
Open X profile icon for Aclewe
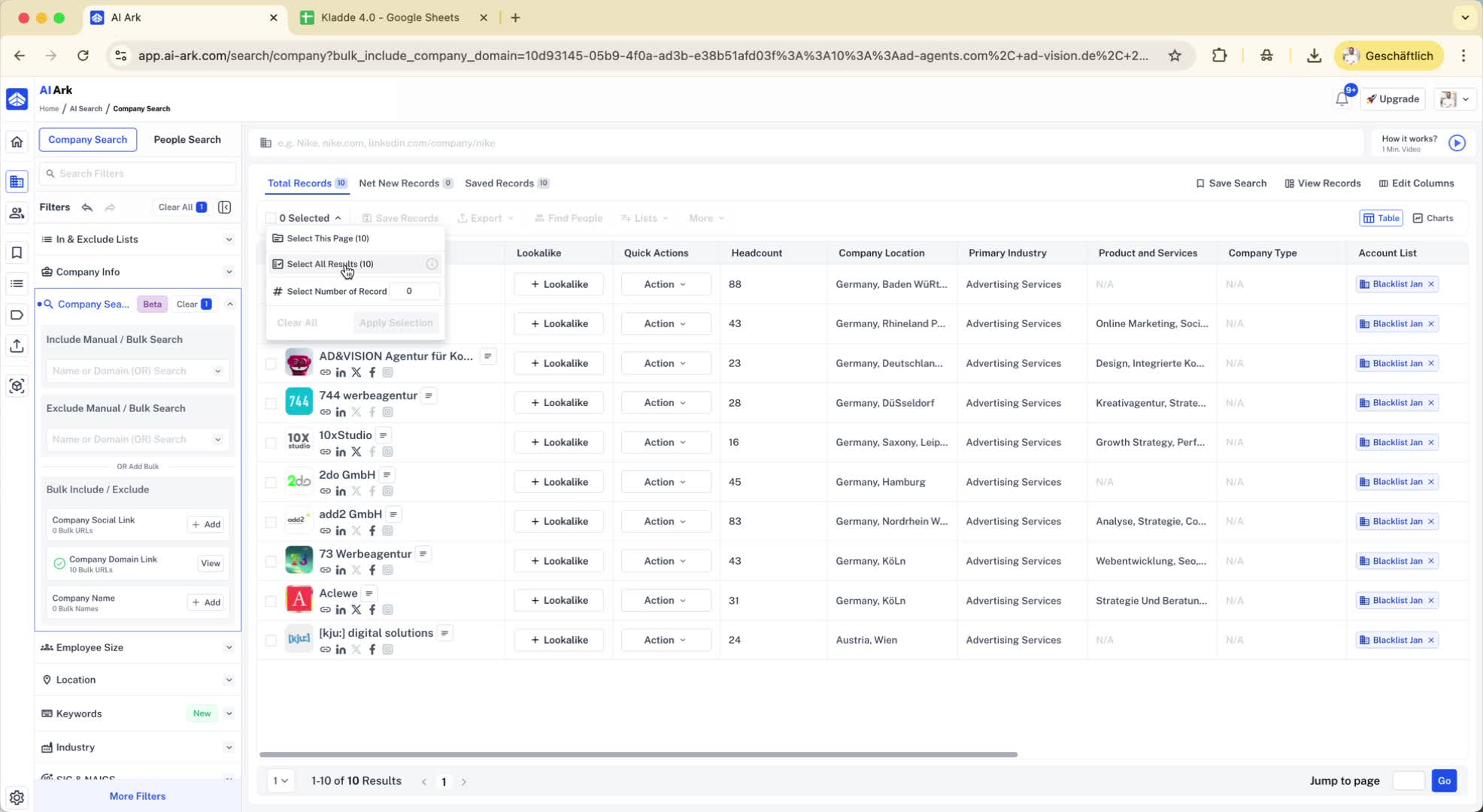[x=356, y=610]
